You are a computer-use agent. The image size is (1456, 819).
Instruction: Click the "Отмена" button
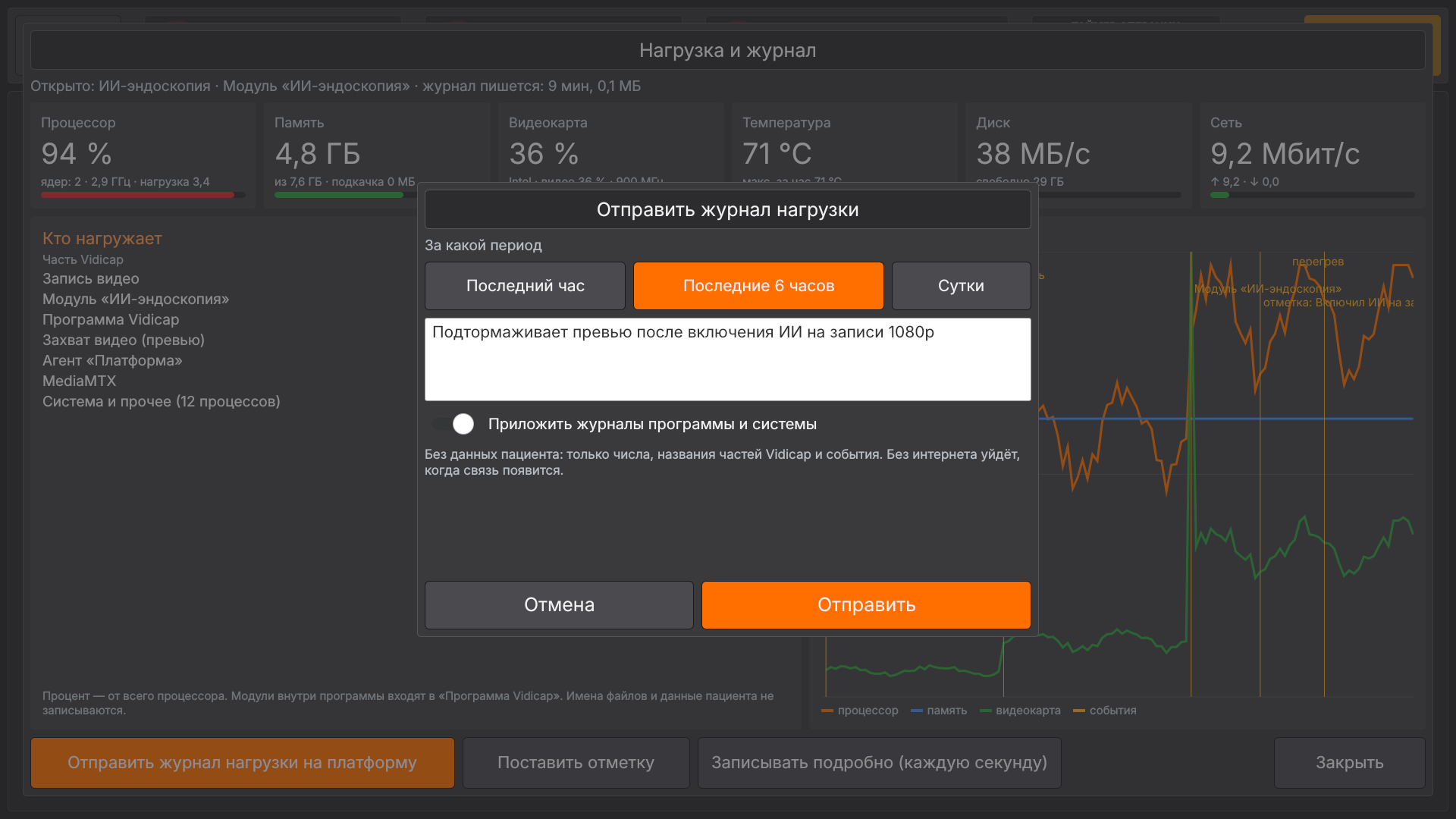559,605
